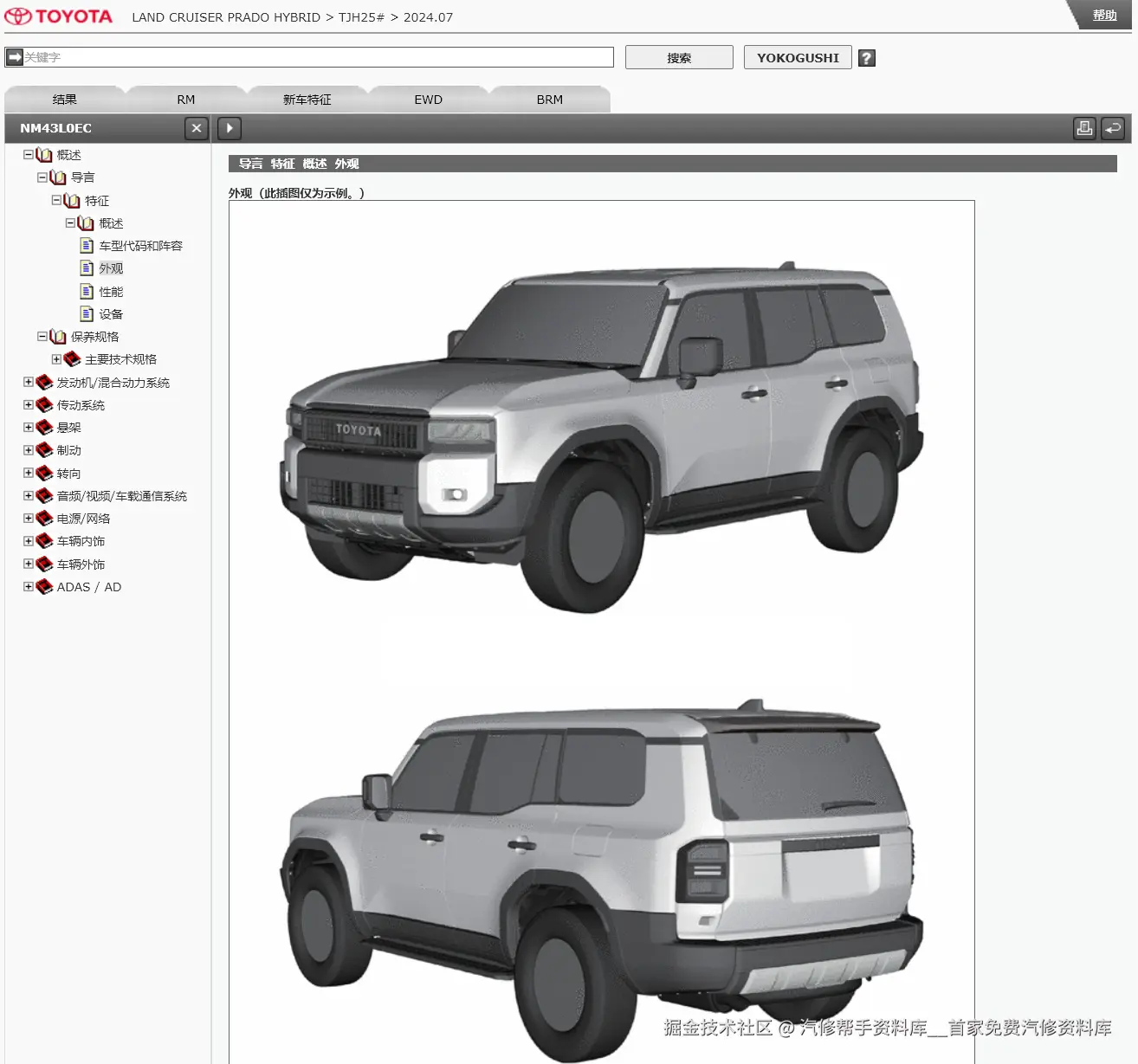
Task: Click the 主要技术规格 red book icon
Action: click(72, 359)
